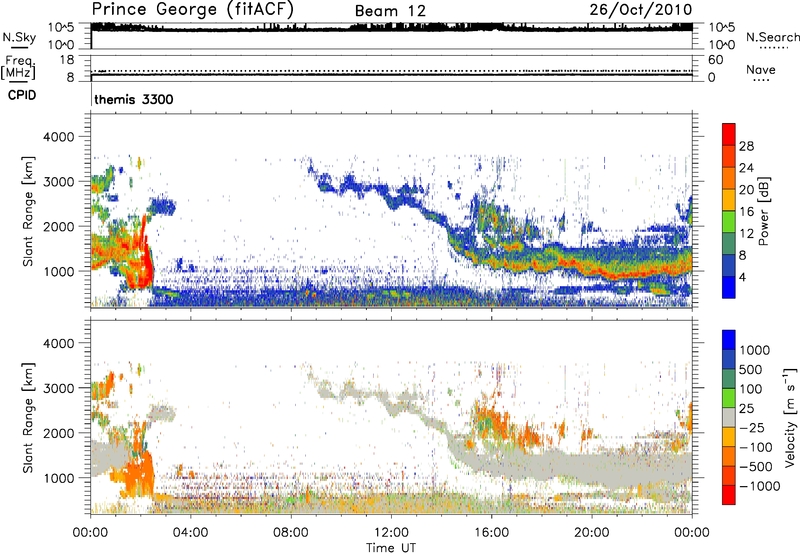
Task: Click '4000' on the power panel range axis
Action: [58, 137]
